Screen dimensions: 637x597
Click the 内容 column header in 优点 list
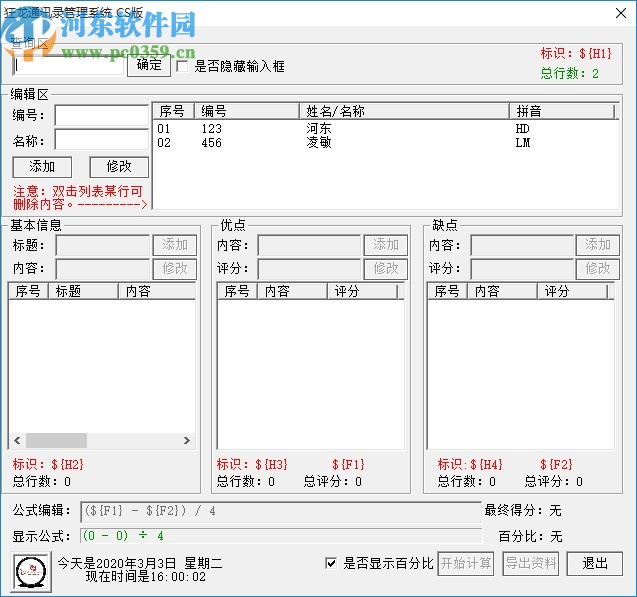click(x=292, y=291)
